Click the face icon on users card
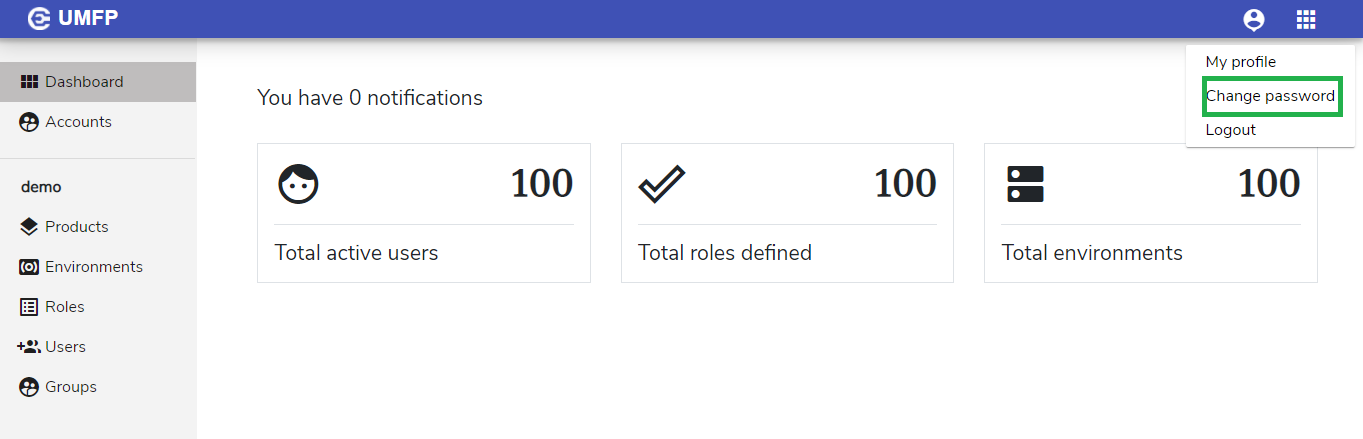 point(298,185)
